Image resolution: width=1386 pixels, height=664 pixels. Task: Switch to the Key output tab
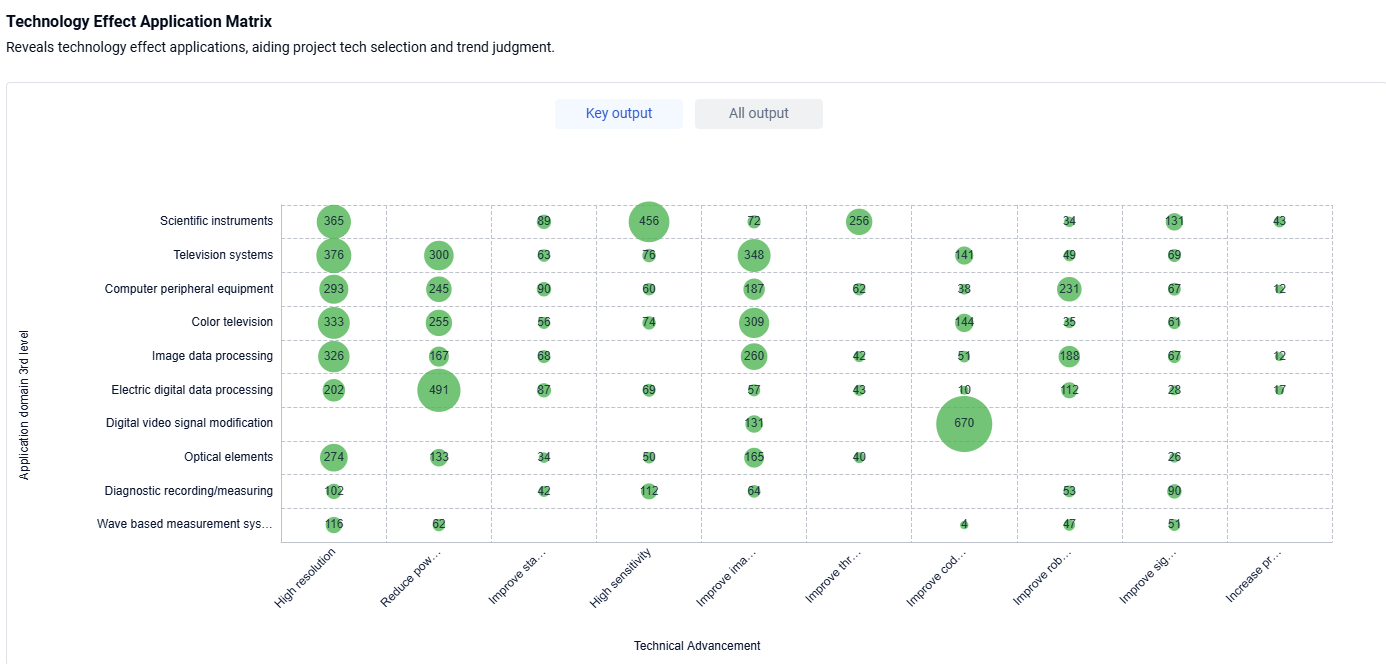tap(618, 114)
